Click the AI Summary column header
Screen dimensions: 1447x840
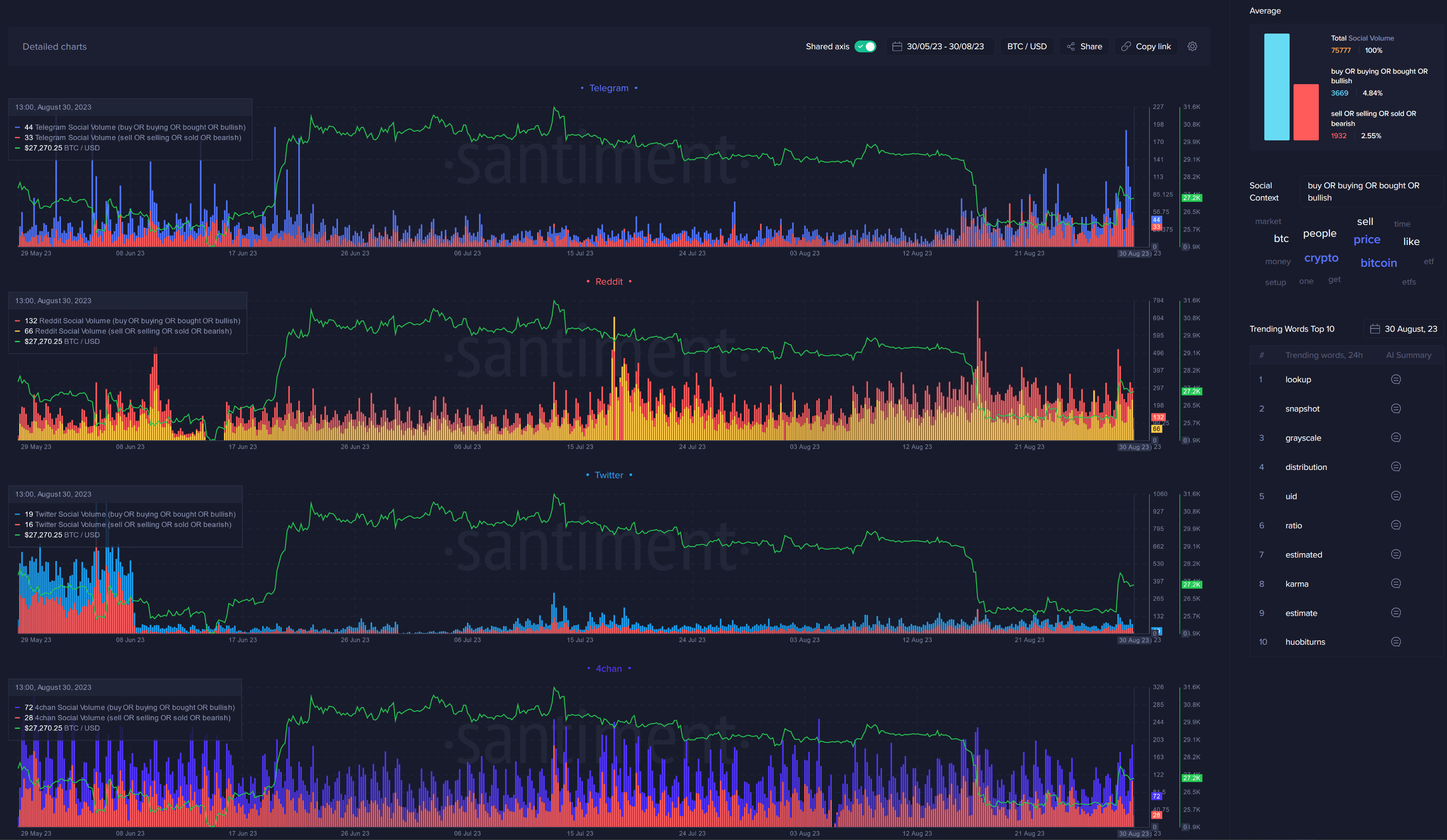(1408, 355)
